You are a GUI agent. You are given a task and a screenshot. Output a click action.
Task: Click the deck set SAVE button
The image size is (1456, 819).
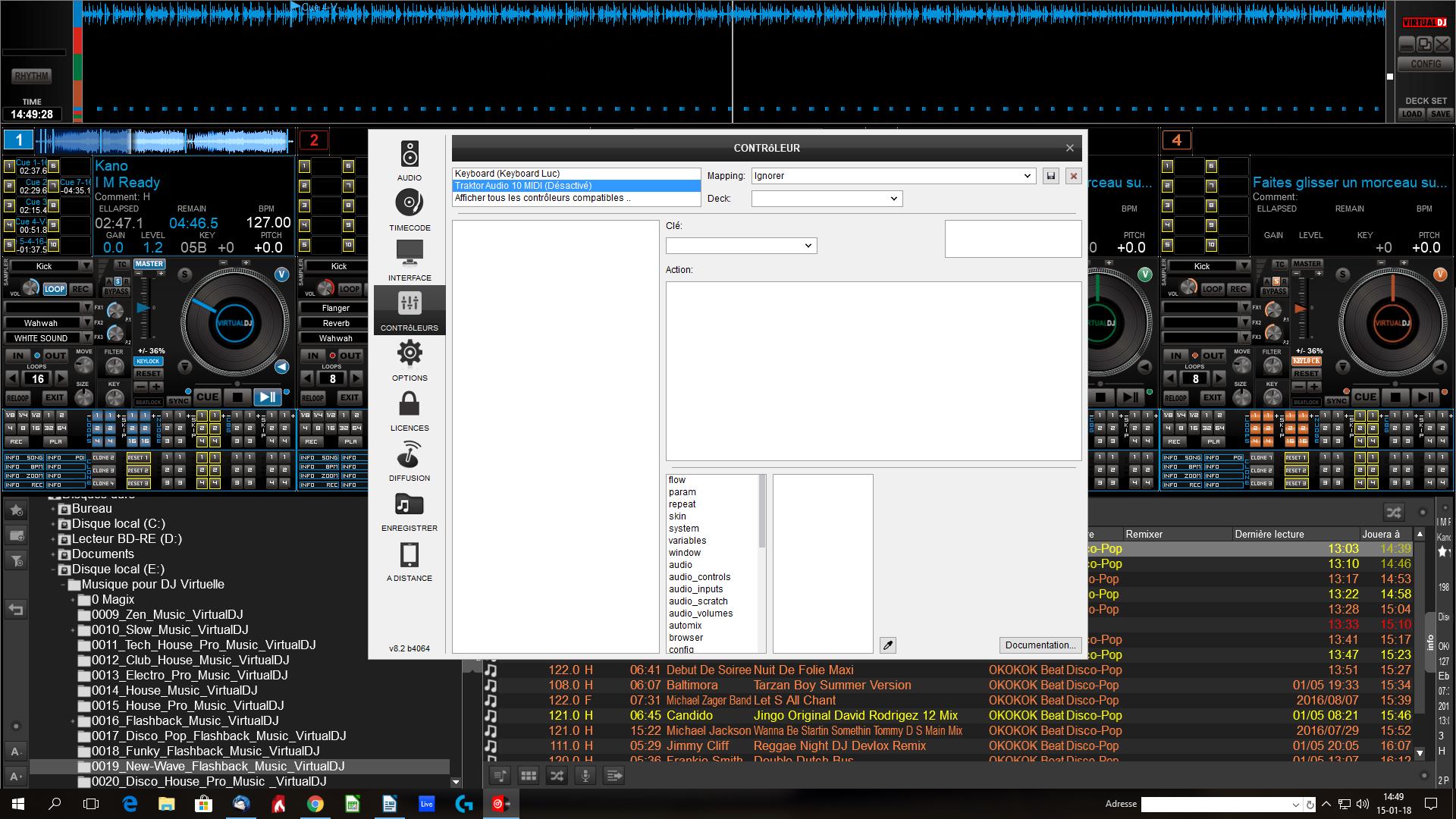pos(1439,114)
